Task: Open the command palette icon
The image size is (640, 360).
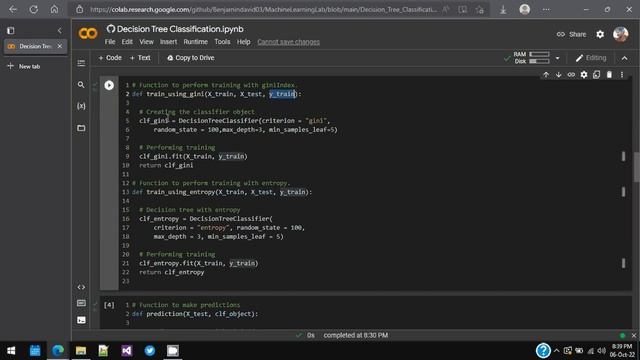Action: click(x=81, y=303)
